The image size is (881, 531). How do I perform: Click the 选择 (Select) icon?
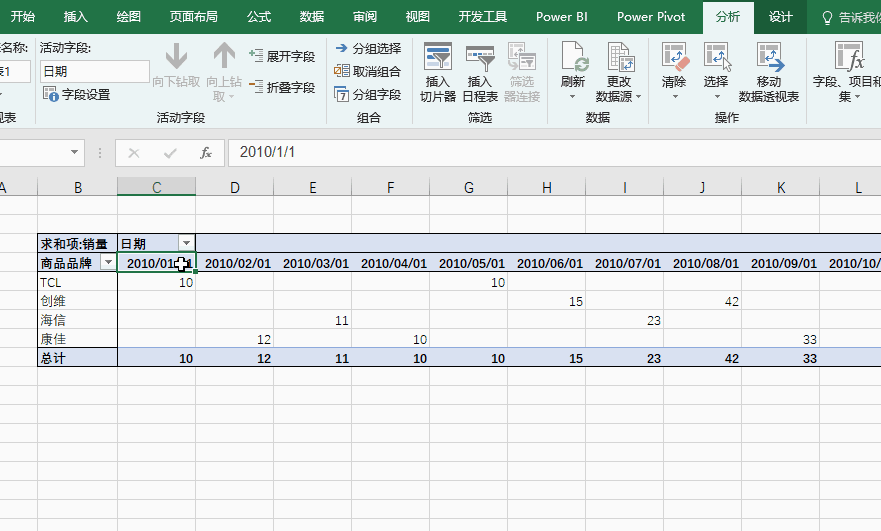(x=717, y=57)
